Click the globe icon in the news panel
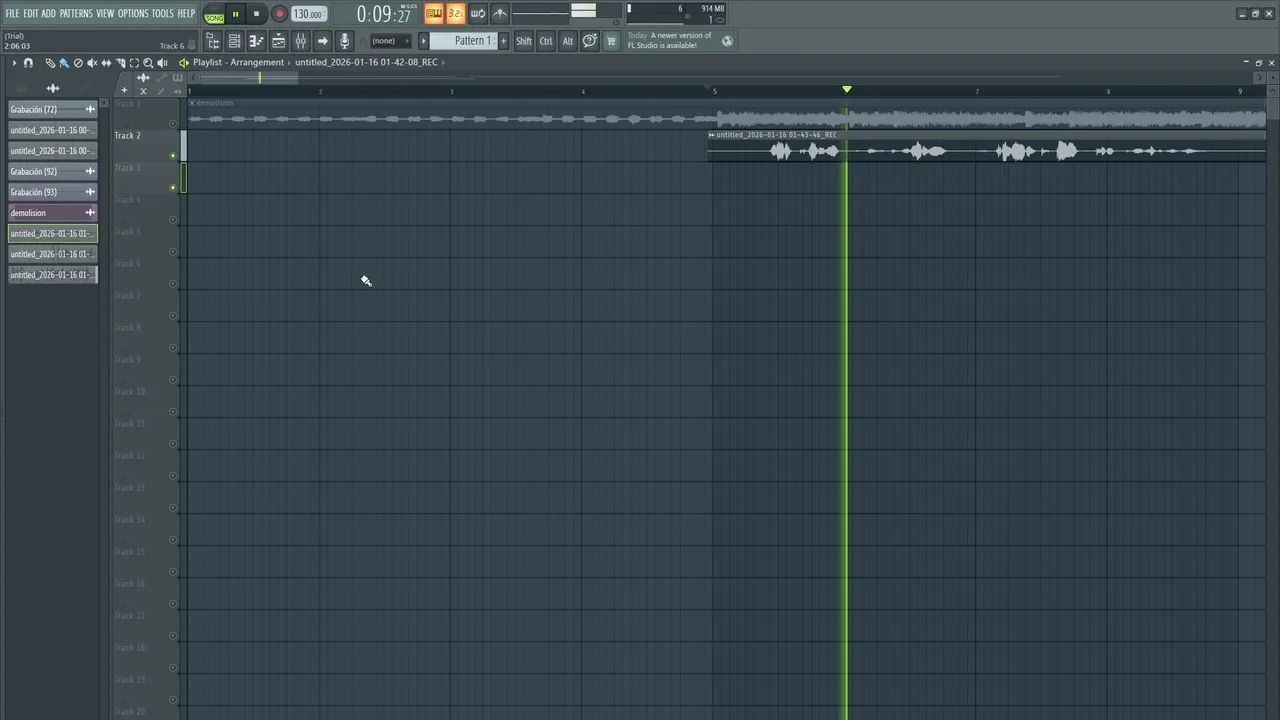The height and width of the screenshot is (720, 1280). tap(727, 41)
